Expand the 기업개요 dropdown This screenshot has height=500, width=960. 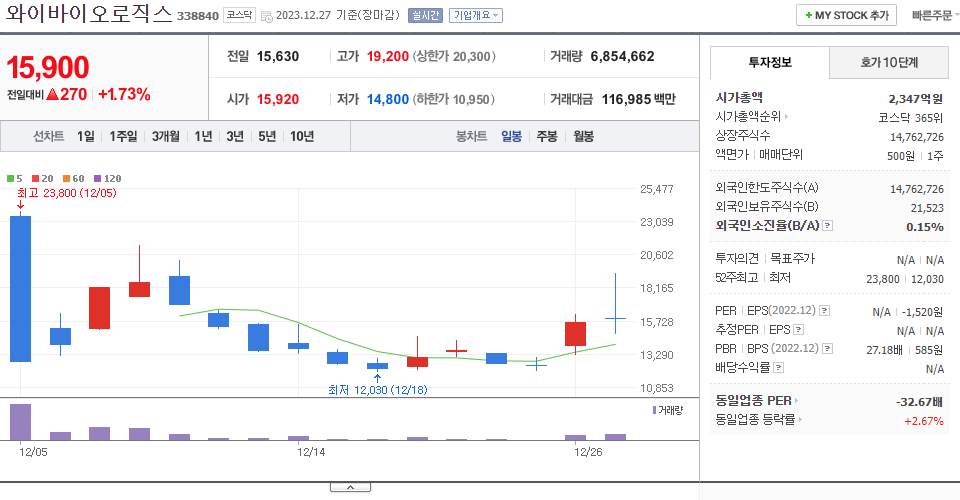coord(476,15)
